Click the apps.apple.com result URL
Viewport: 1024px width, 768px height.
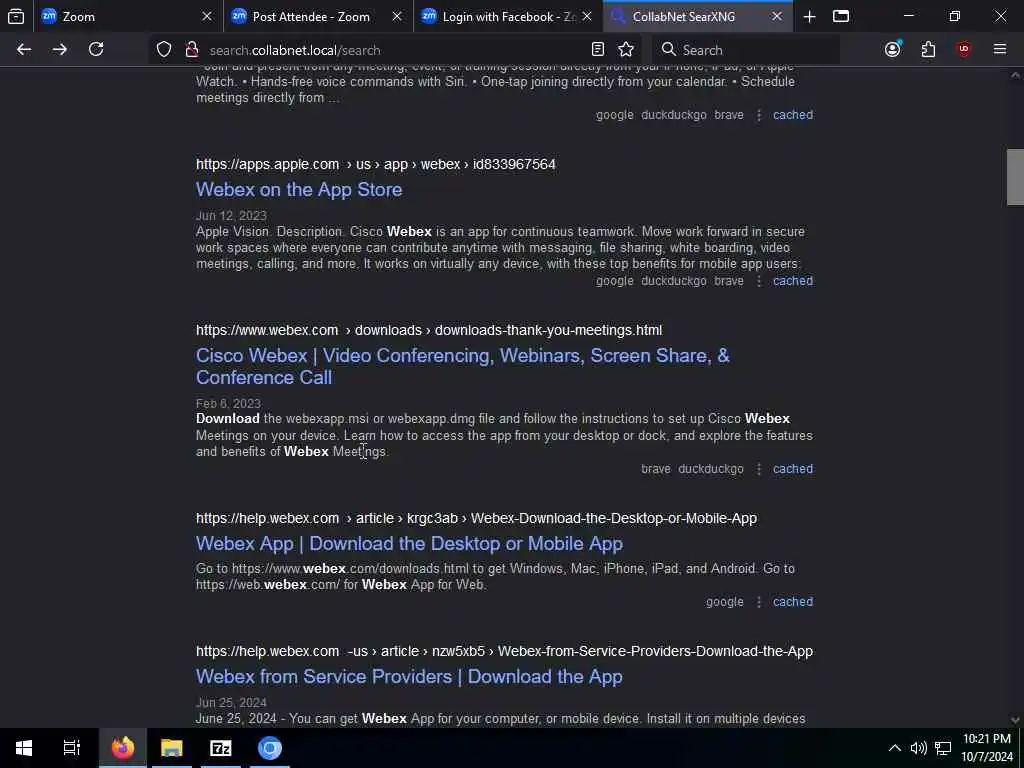[376, 165]
